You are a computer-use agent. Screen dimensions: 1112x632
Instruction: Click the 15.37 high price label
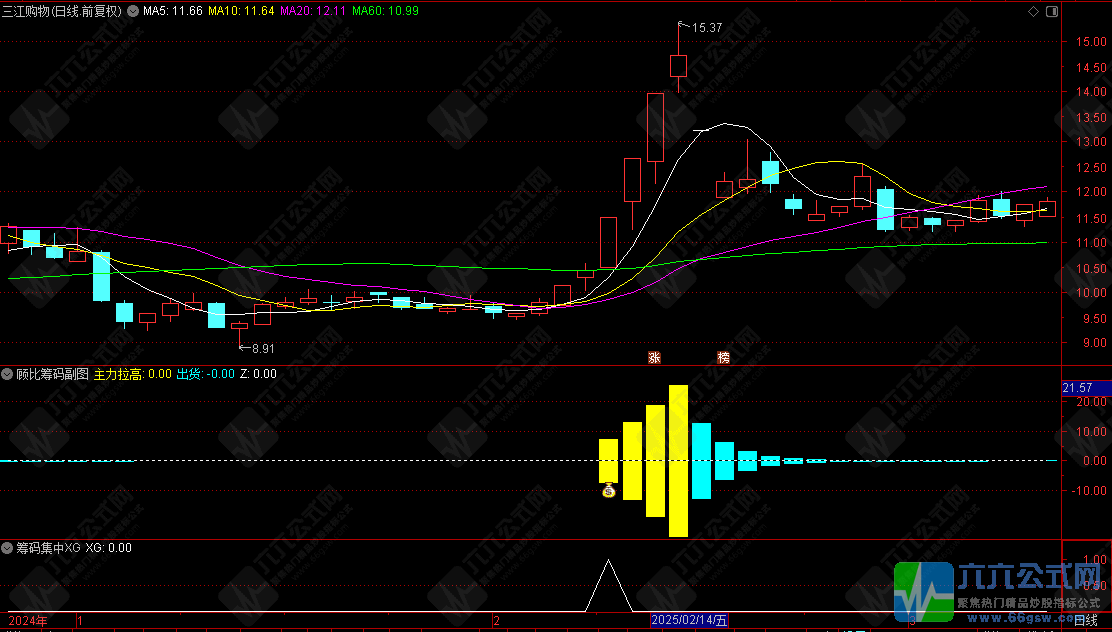[706, 28]
